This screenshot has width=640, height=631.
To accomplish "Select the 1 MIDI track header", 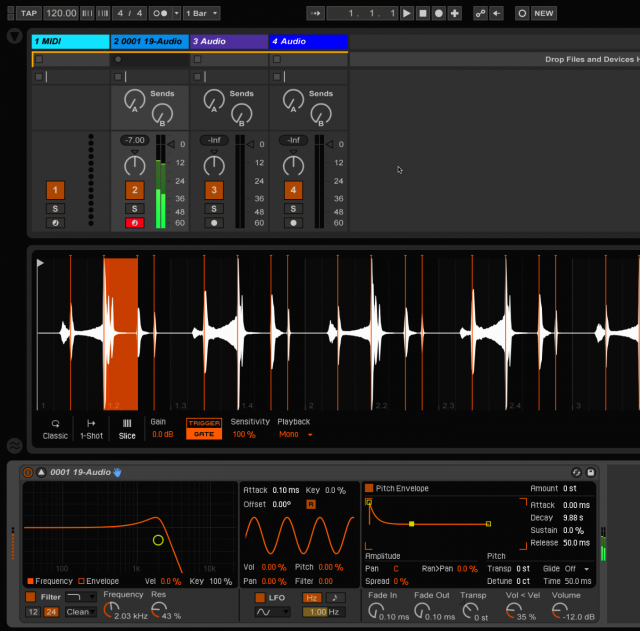I will point(70,41).
